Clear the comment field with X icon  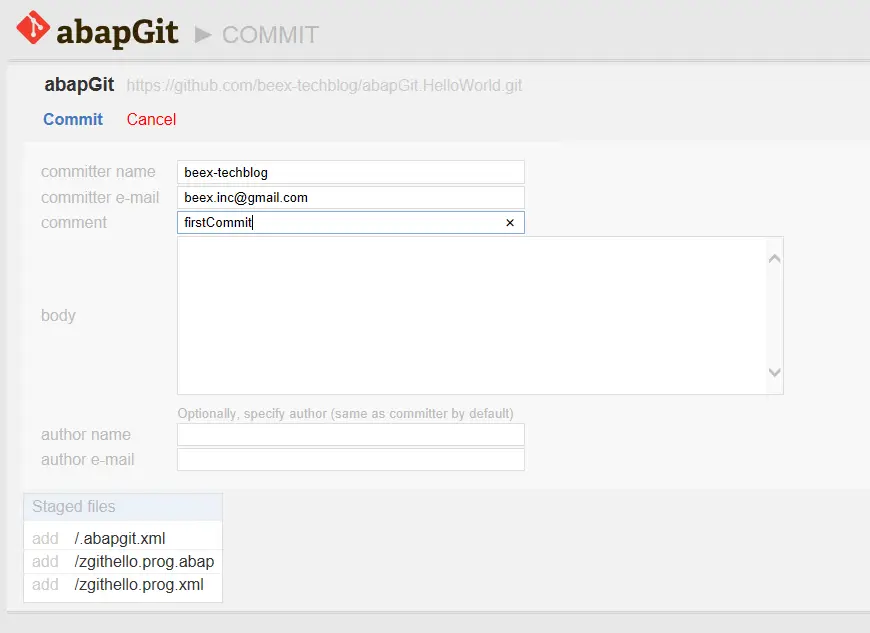click(x=510, y=222)
